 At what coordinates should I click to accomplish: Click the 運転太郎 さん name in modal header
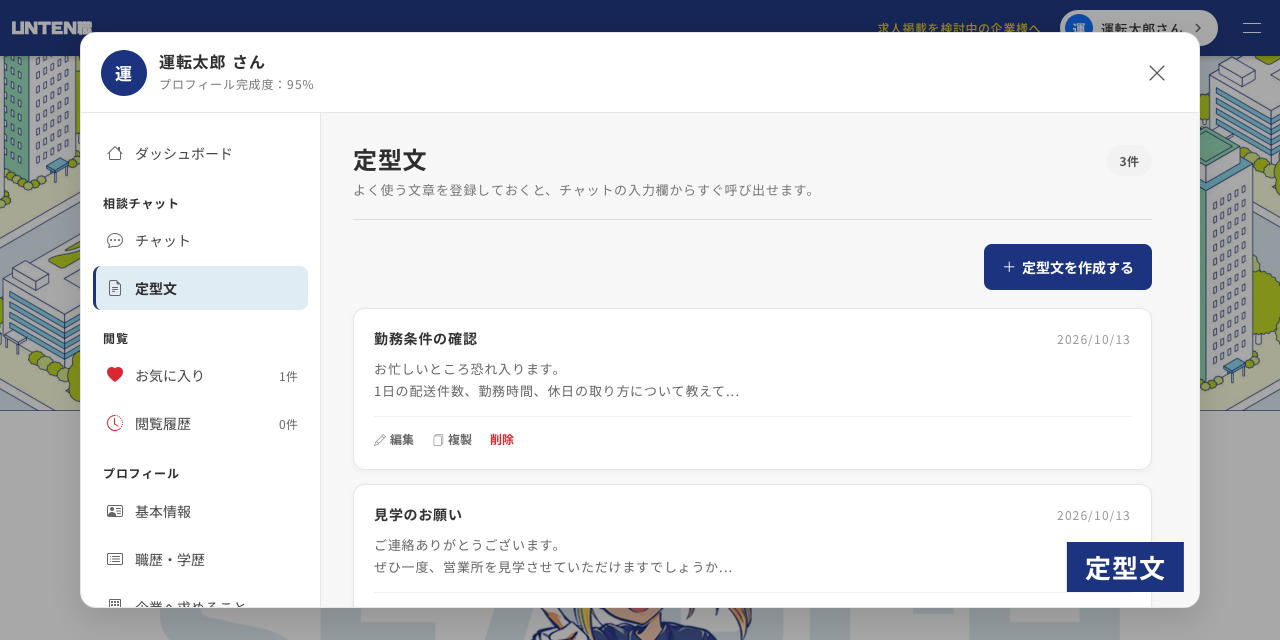(212, 62)
